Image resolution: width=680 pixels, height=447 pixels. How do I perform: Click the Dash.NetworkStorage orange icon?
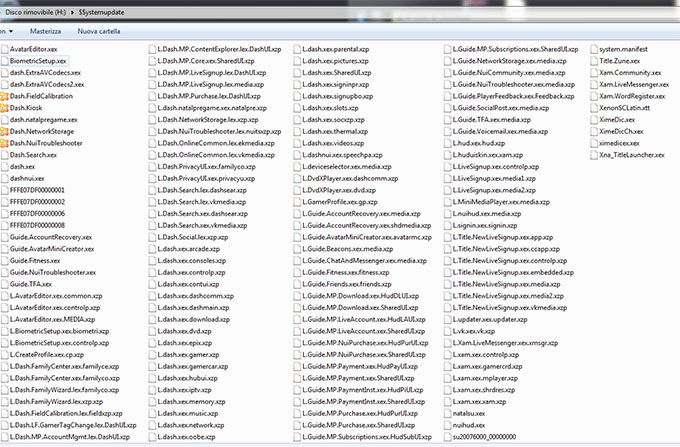pos(5,132)
